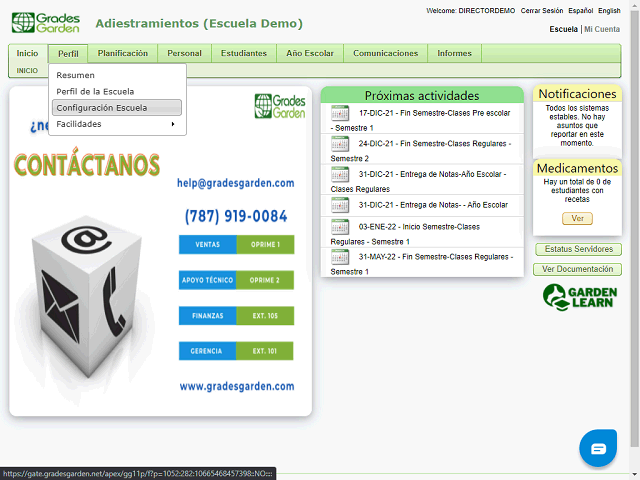
Task: Open the Personal tab
Action: pos(184,53)
